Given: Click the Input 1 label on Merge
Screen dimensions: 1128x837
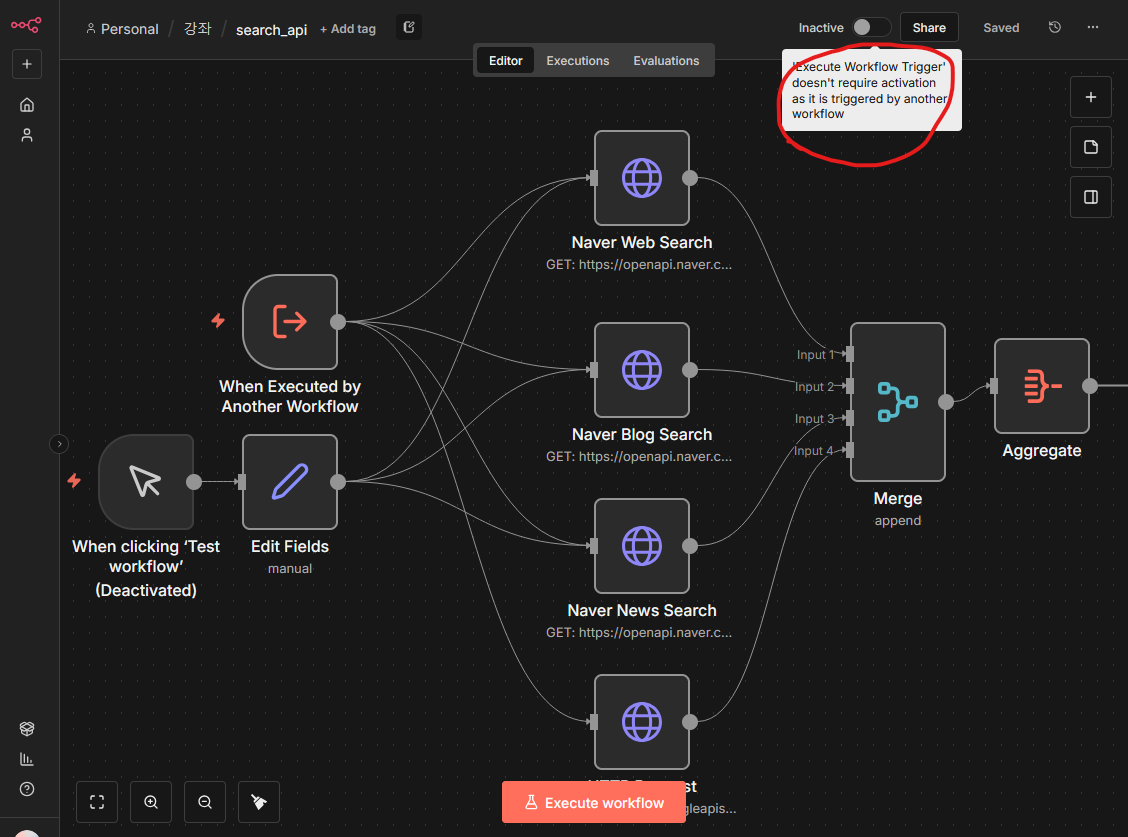Looking at the screenshot, I should (x=815, y=355).
